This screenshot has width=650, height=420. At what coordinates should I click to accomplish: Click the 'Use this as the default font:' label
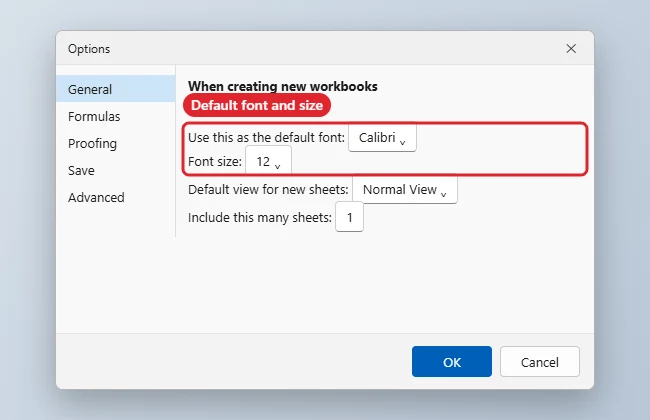266,137
